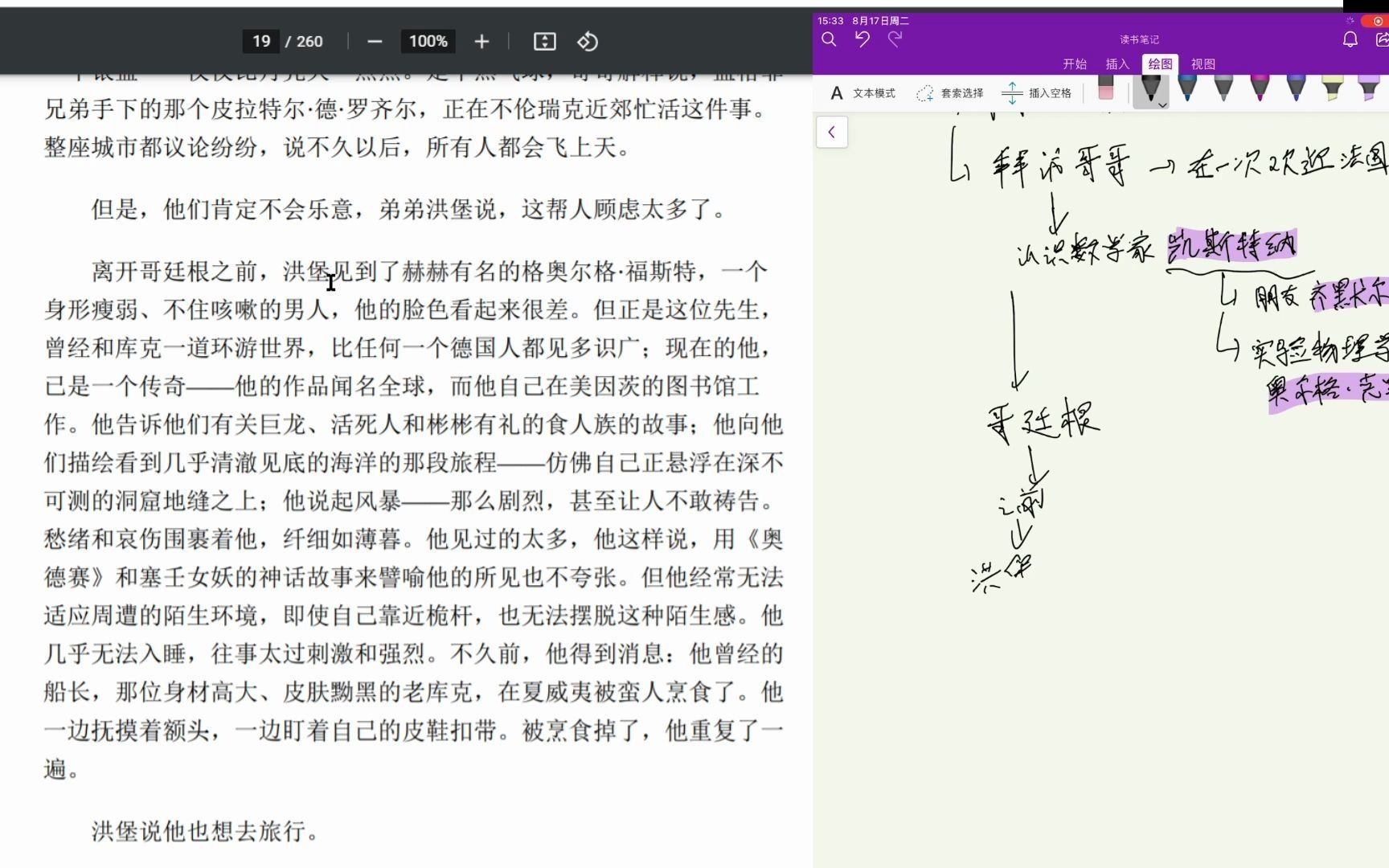Switch to the 开始 tab
The width and height of the screenshot is (1389, 868).
tap(1075, 64)
